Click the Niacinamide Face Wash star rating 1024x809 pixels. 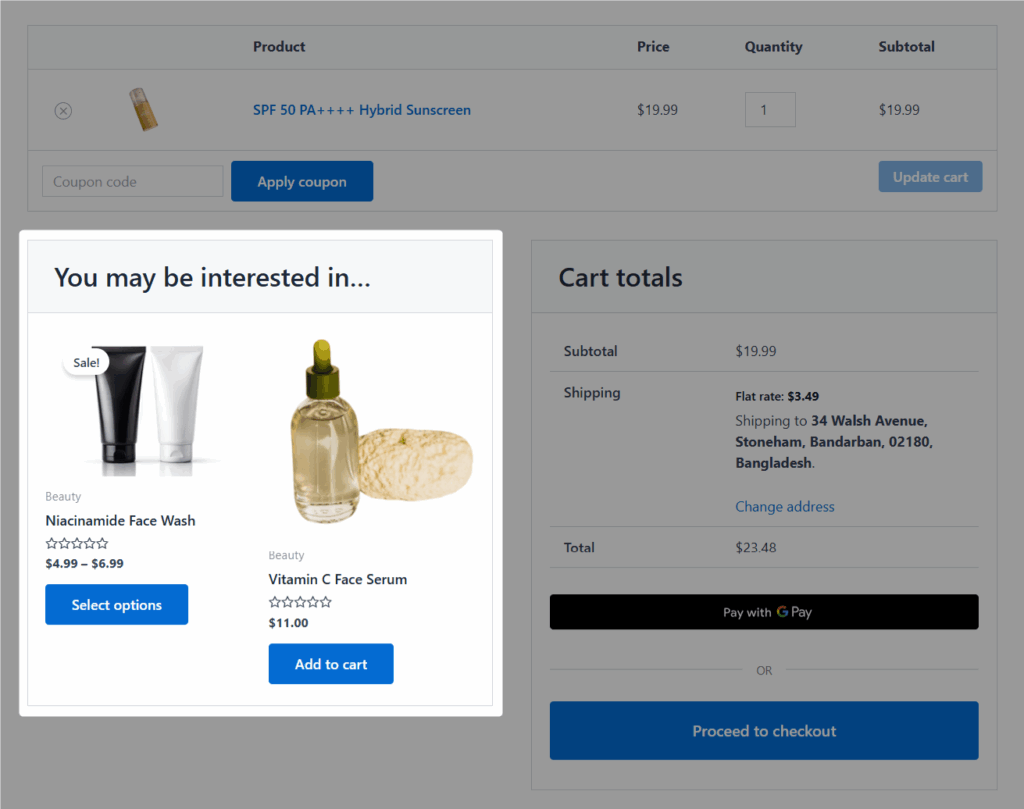(77, 544)
